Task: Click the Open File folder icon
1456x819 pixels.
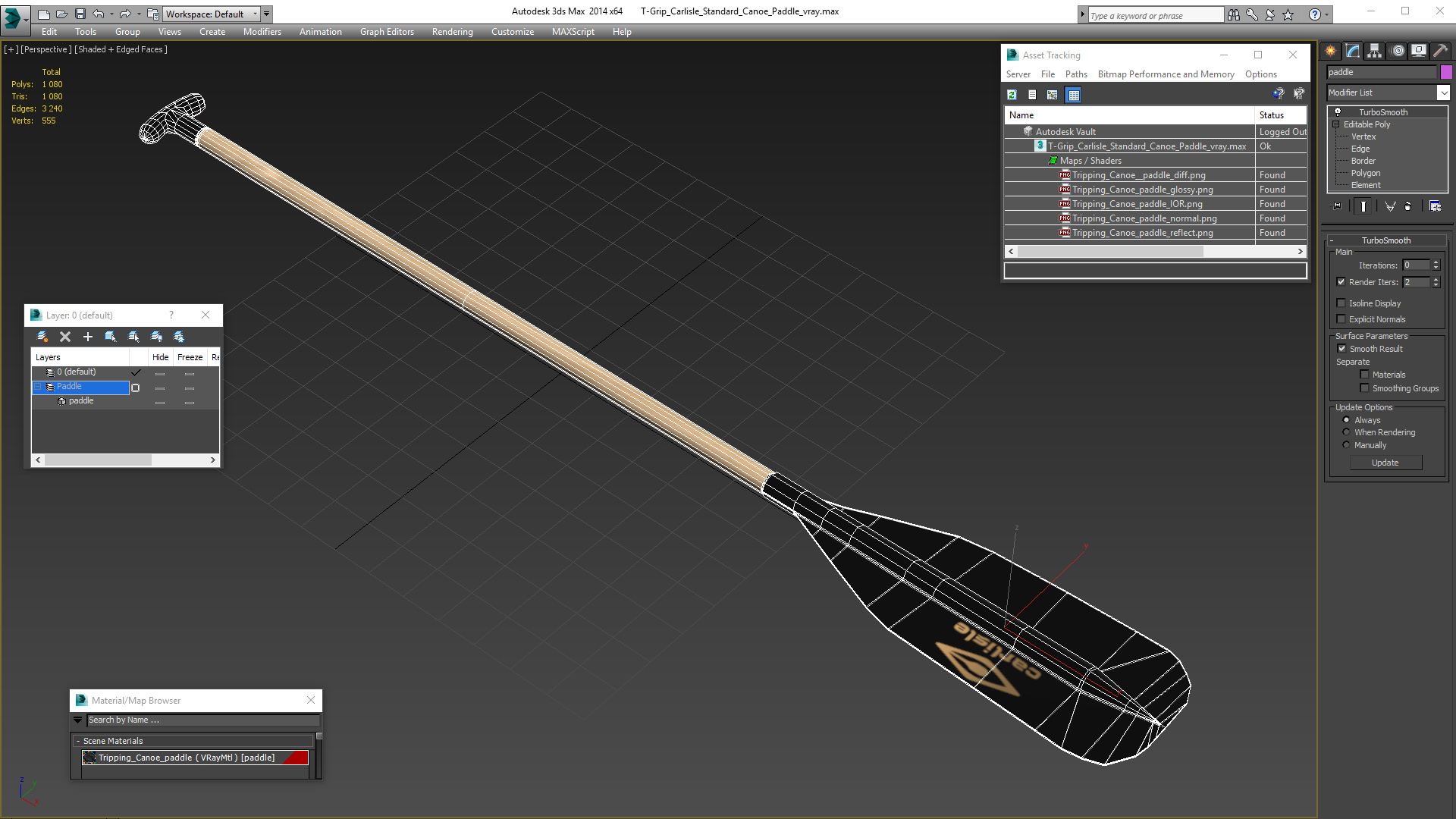Action: (x=61, y=14)
